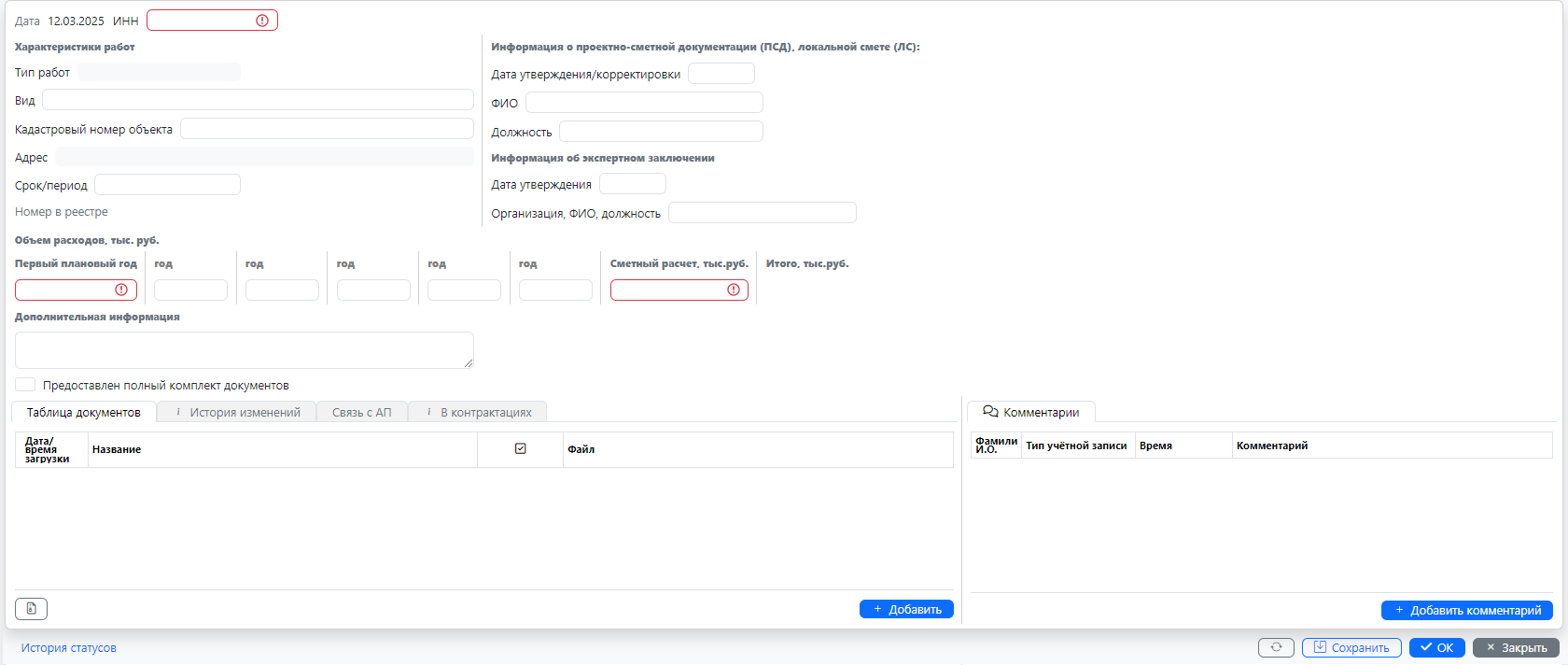Click the Кадастровый номер объекта input field
The width and height of the screenshot is (1568, 665).
coord(327,129)
